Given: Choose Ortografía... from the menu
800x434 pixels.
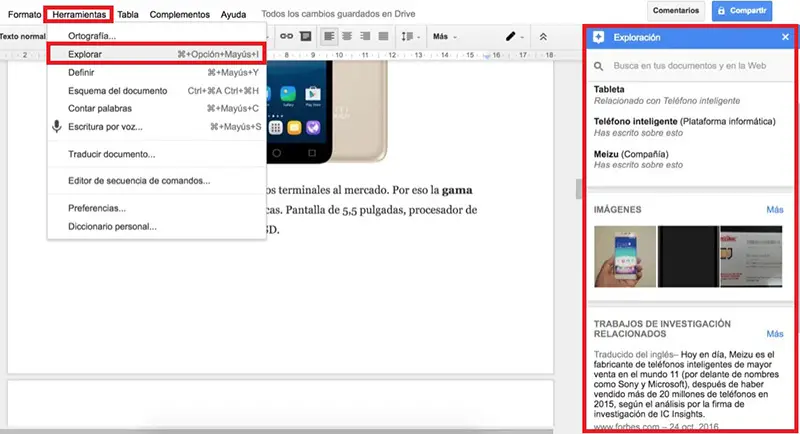Looking at the screenshot, I should [x=157, y=36].
